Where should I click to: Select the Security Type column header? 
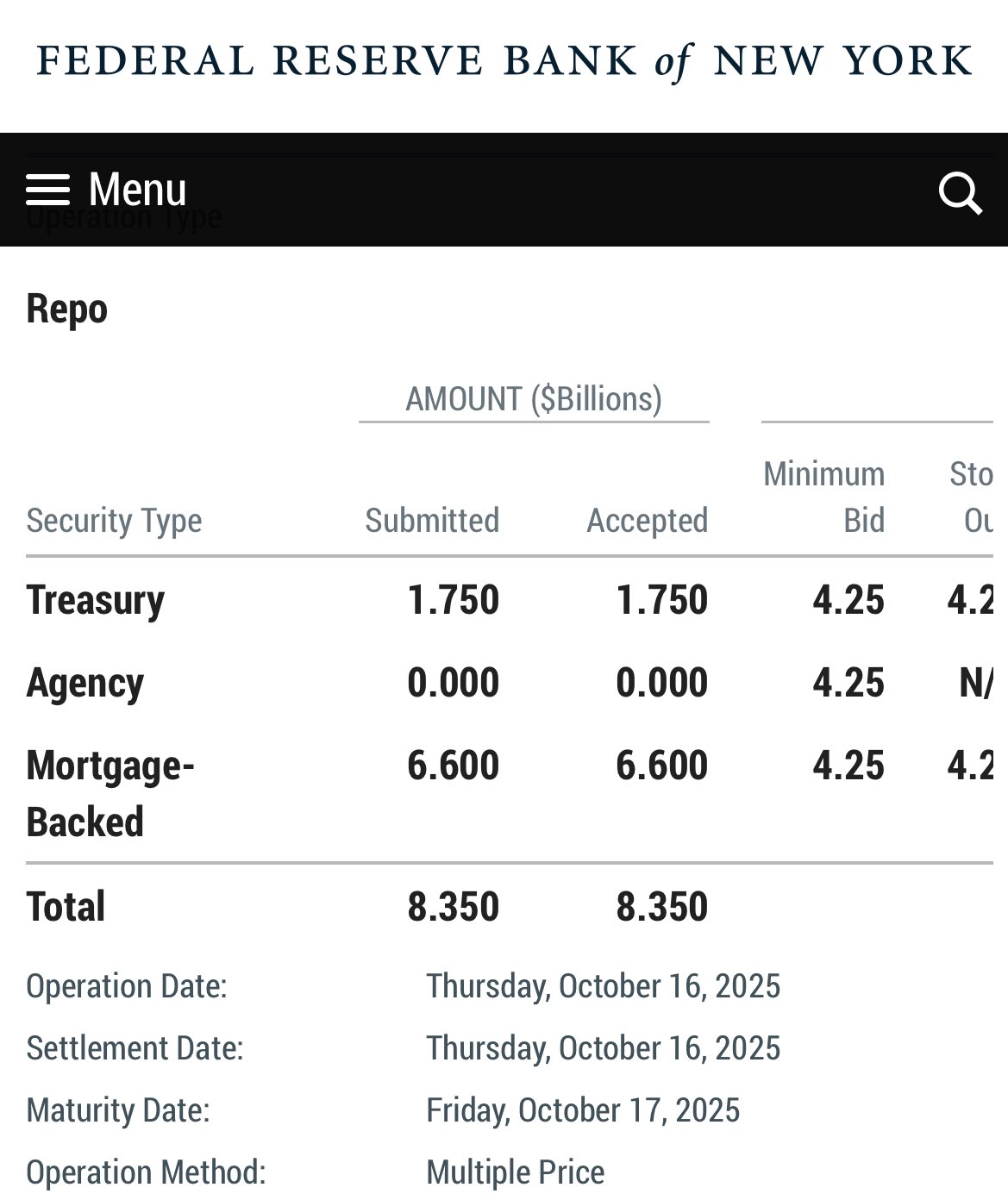(x=114, y=521)
